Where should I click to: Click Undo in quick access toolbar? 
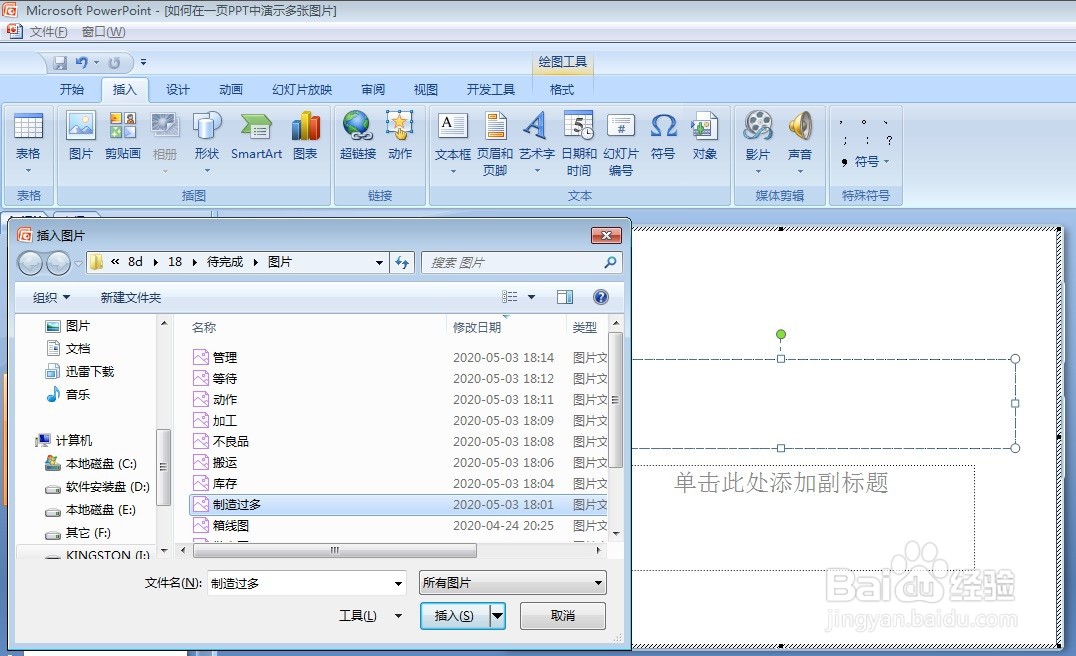82,62
